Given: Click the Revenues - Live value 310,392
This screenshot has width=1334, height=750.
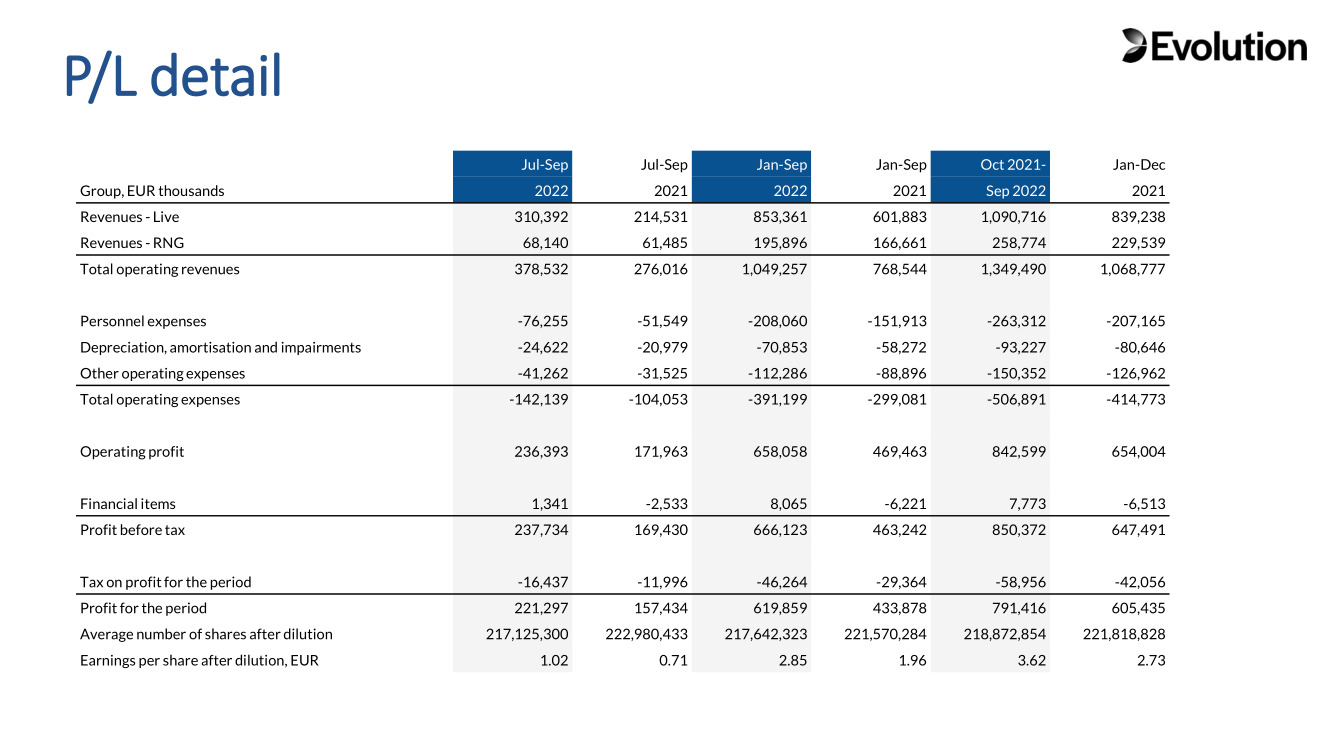Looking at the screenshot, I should click(x=541, y=217).
